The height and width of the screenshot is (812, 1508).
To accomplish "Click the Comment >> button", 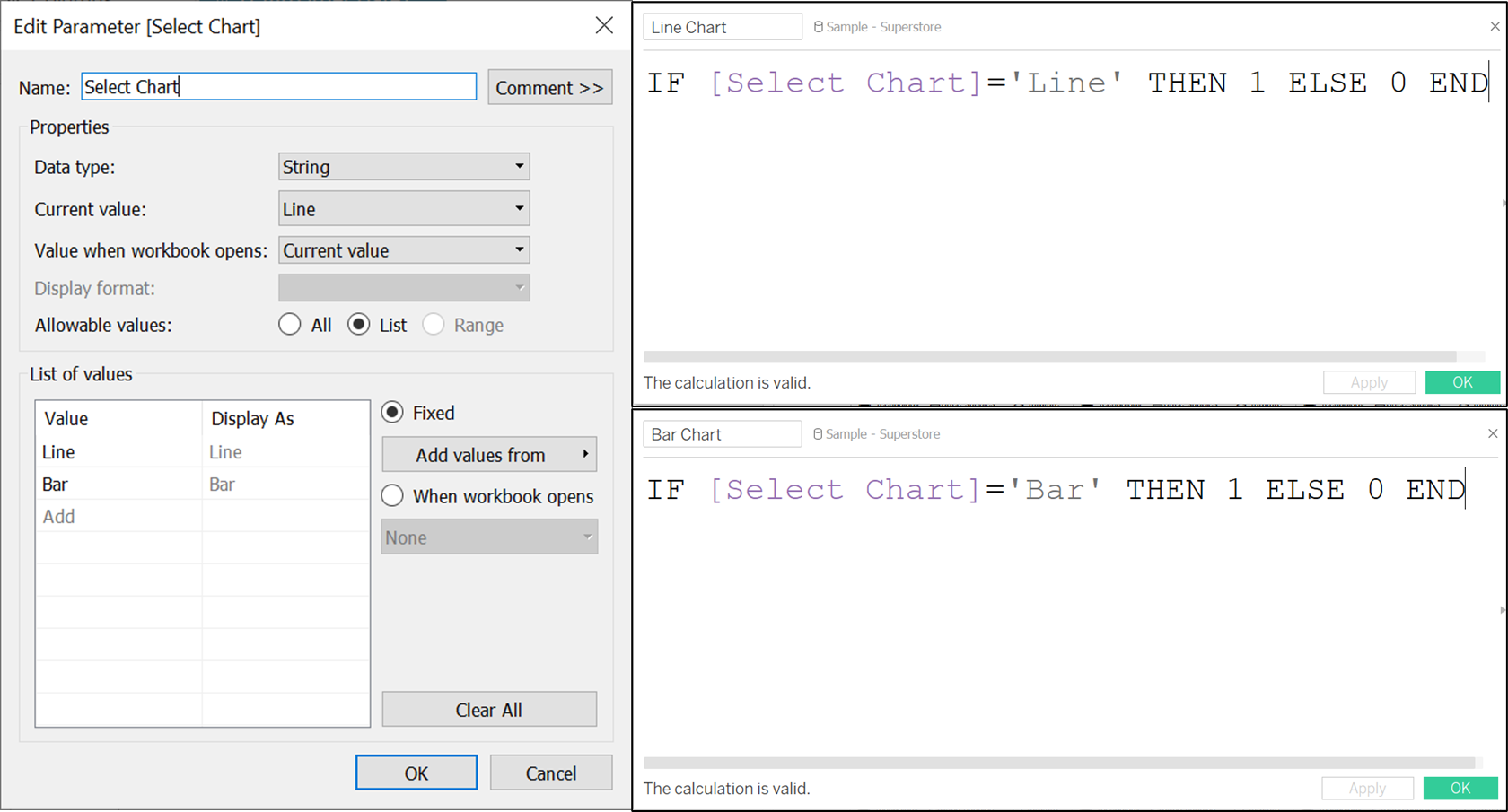I will [x=549, y=88].
